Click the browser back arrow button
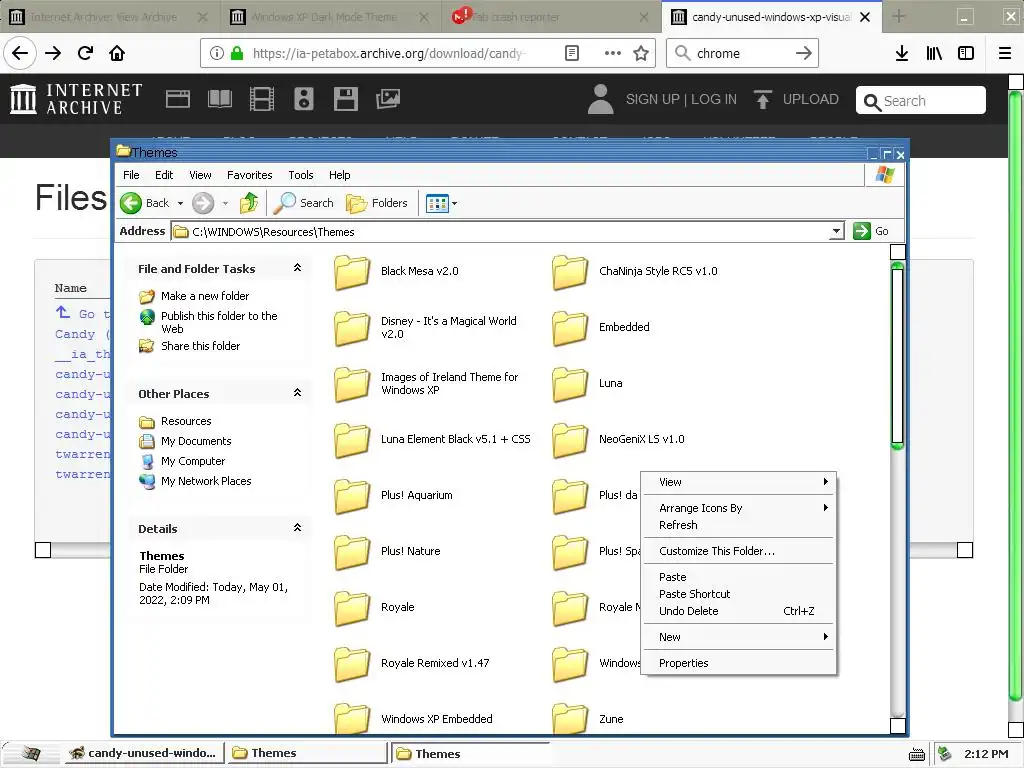1024x768 pixels. pyautogui.click(x=20, y=53)
